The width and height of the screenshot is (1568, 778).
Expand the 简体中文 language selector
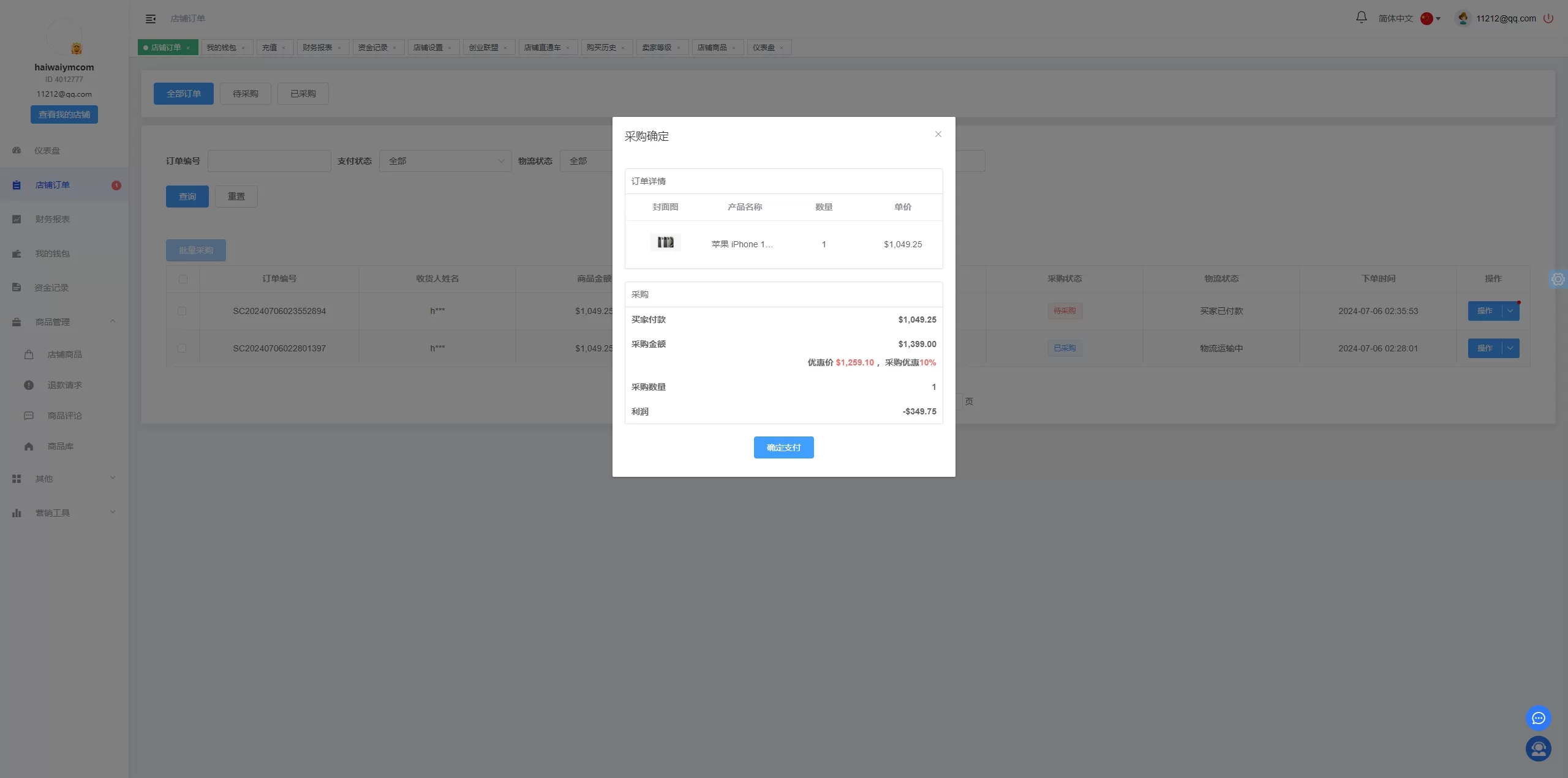click(1409, 18)
